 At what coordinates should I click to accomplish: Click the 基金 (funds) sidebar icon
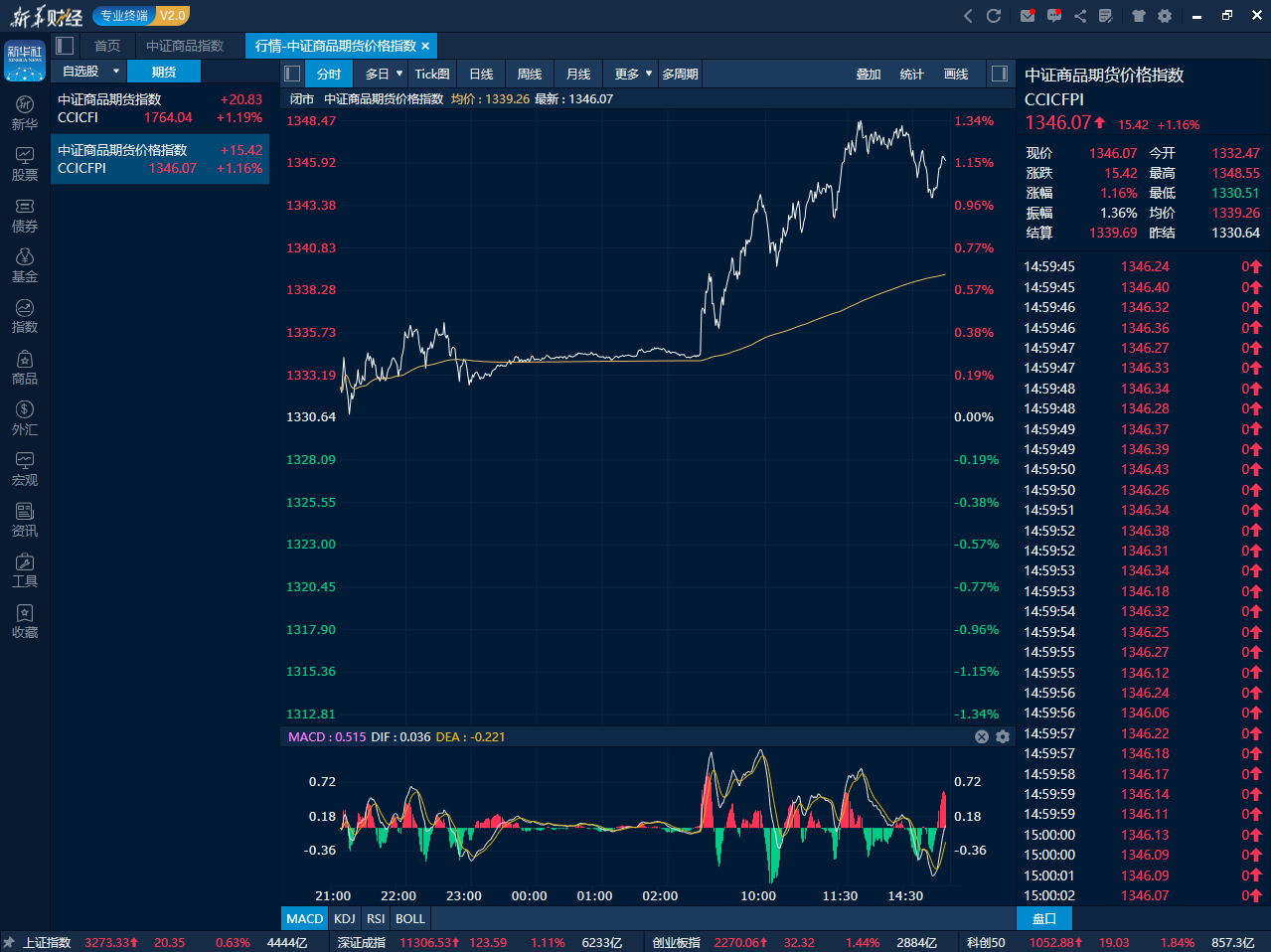[x=25, y=265]
